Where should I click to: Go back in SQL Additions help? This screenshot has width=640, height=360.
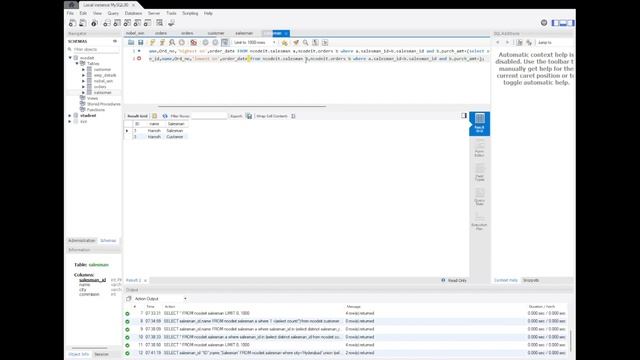[x=498, y=42]
